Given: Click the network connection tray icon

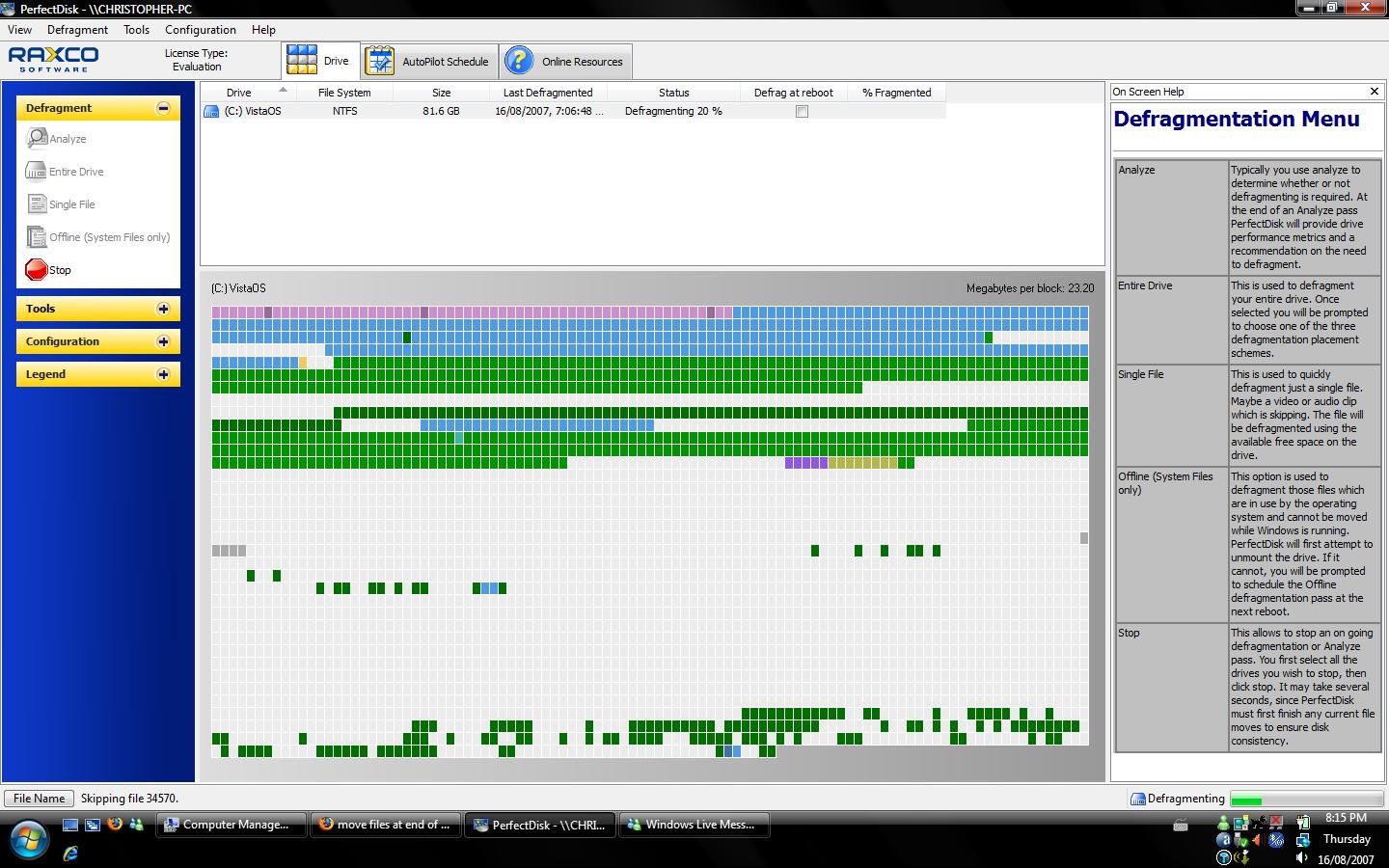Looking at the screenshot, I should [x=1303, y=840].
